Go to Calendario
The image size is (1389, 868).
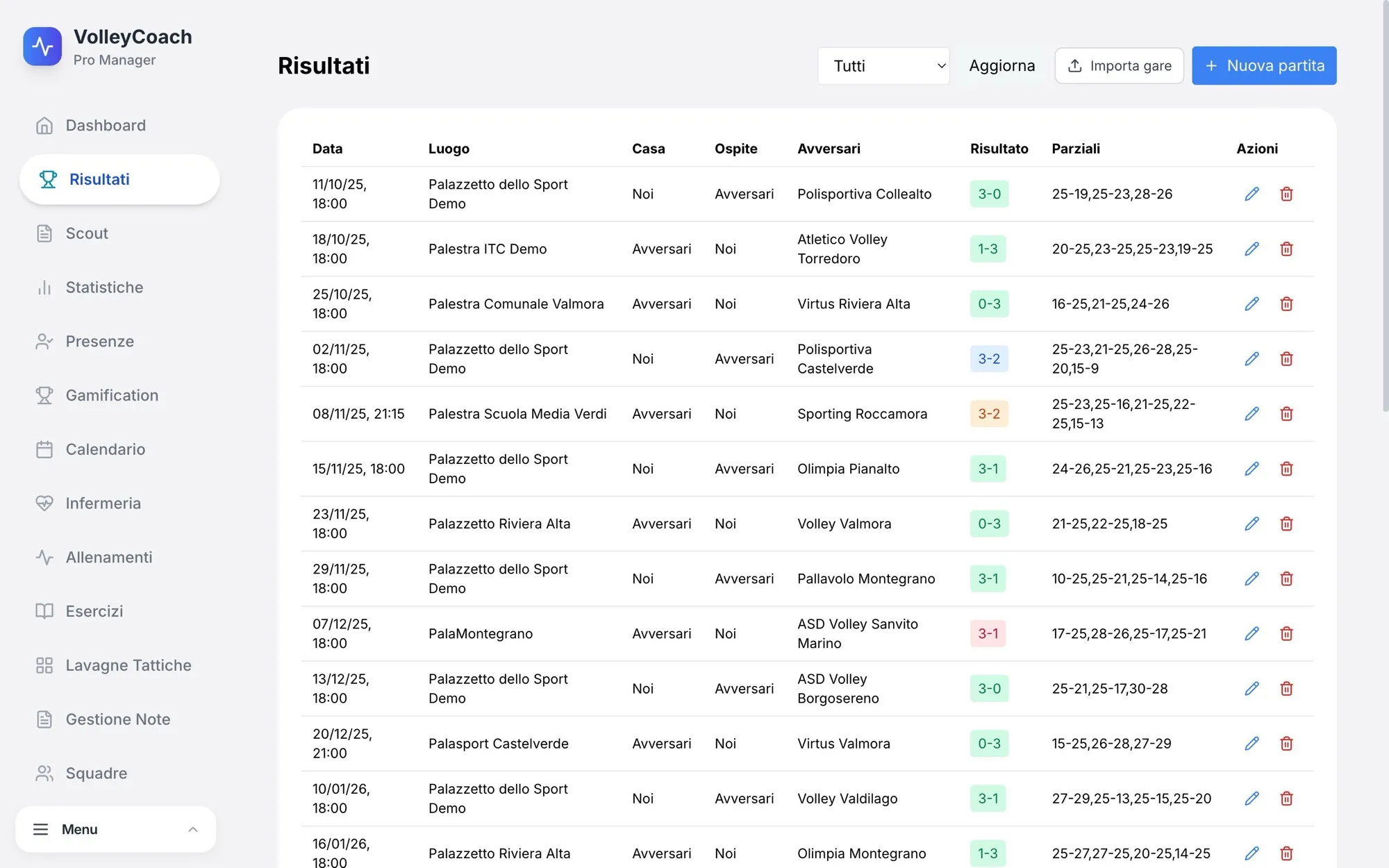pyautogui.click(x=119, y=449)
